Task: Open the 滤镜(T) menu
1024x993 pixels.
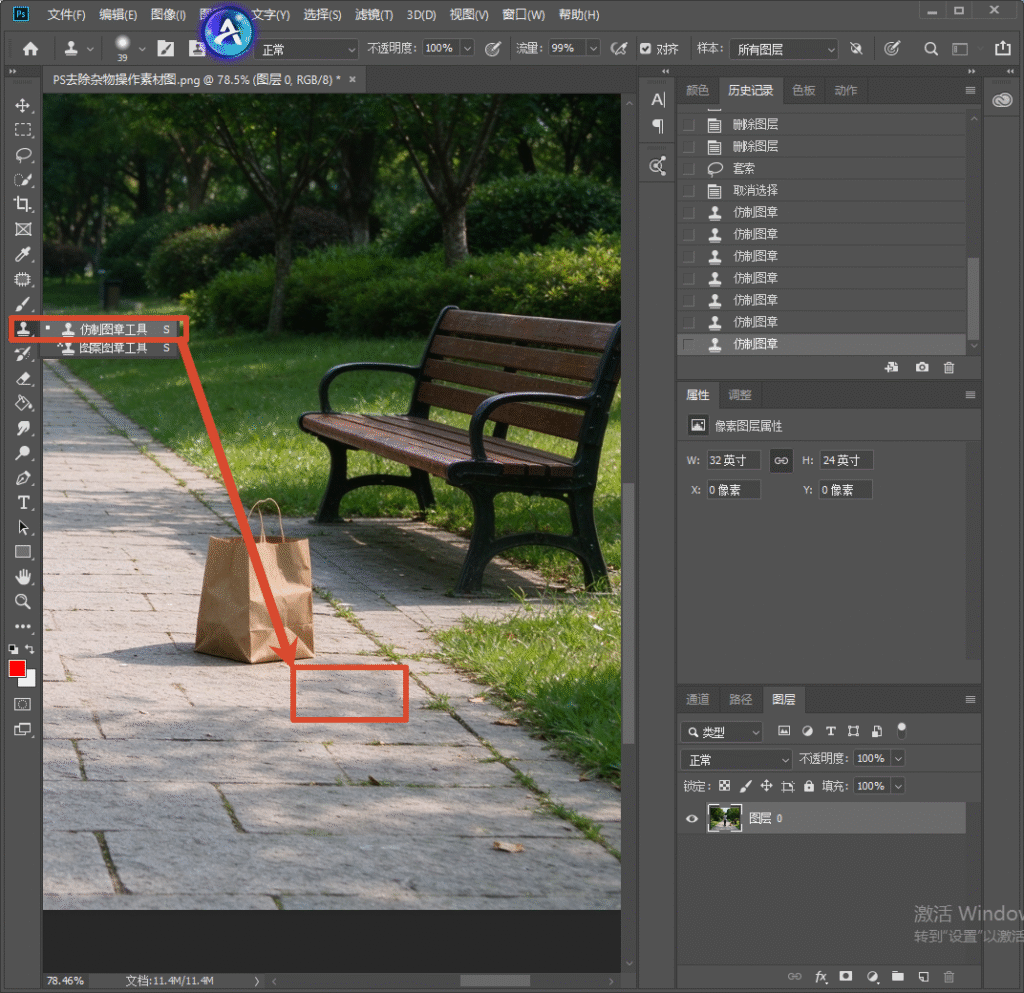Action: point(374,14)
